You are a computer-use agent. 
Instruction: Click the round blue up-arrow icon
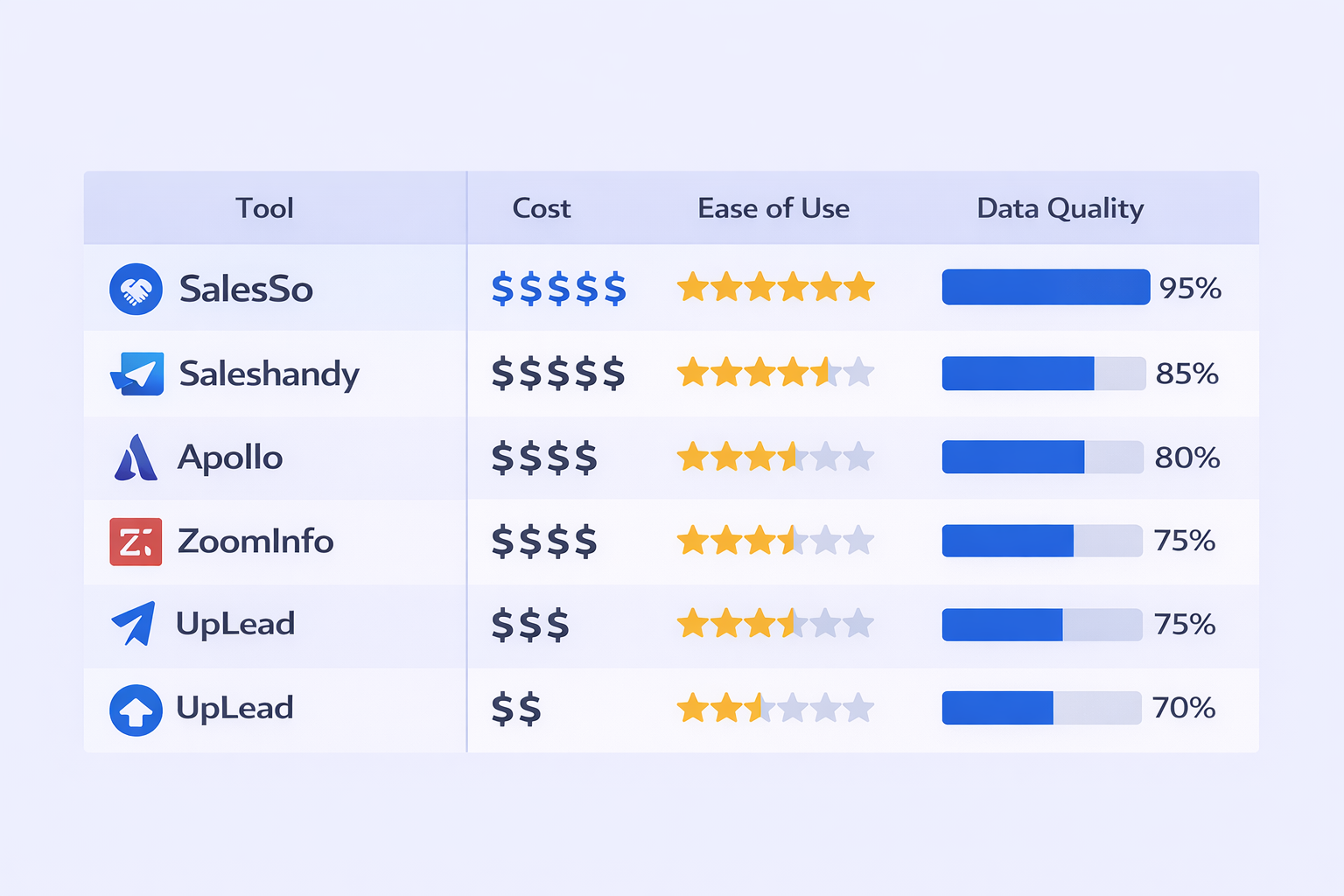click(136, 710)
